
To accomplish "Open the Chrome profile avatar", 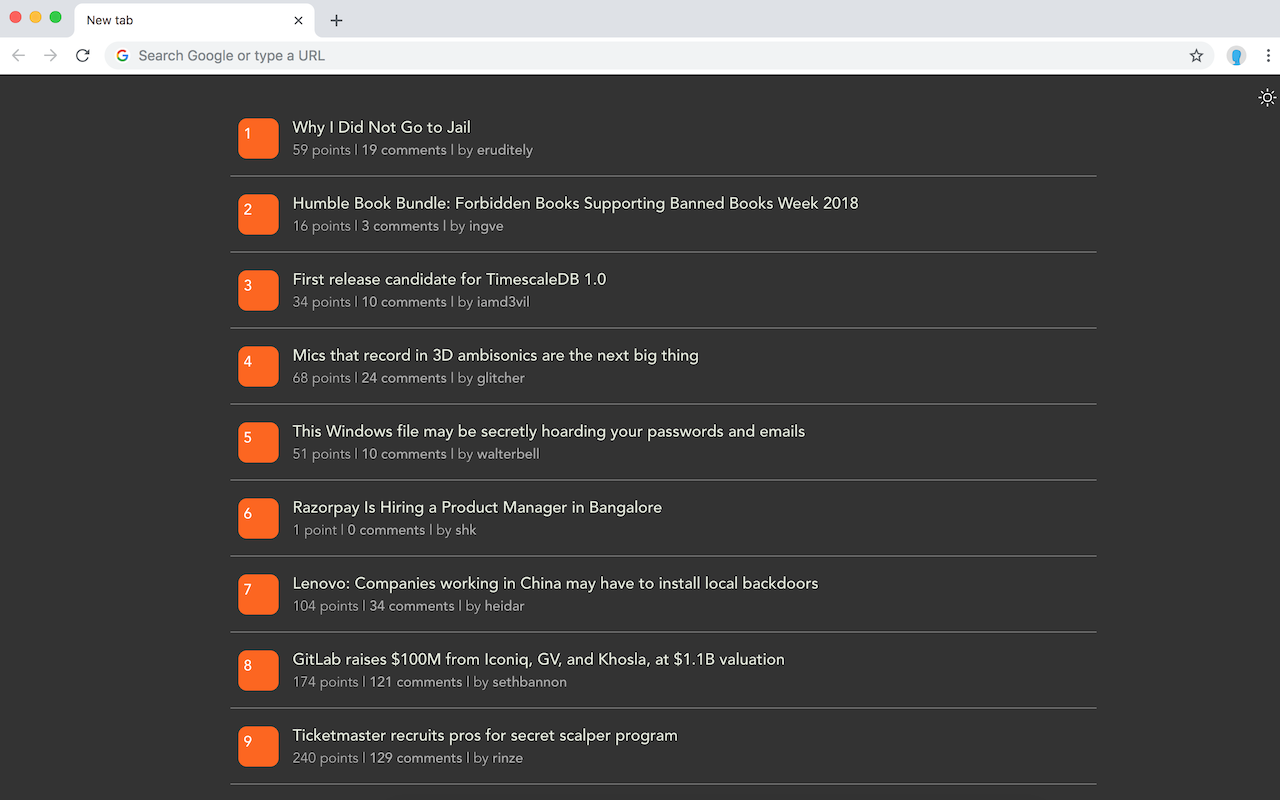I will (1237, 56).
